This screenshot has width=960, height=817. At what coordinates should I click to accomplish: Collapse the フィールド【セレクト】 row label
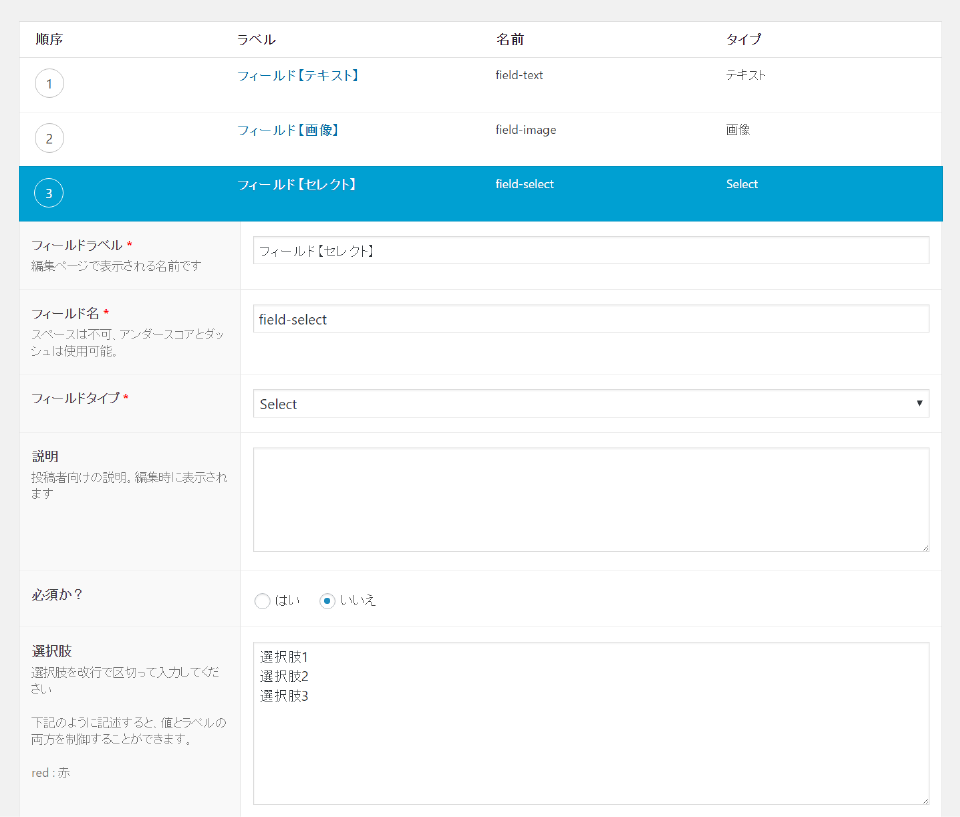click(x=297, y=184)
